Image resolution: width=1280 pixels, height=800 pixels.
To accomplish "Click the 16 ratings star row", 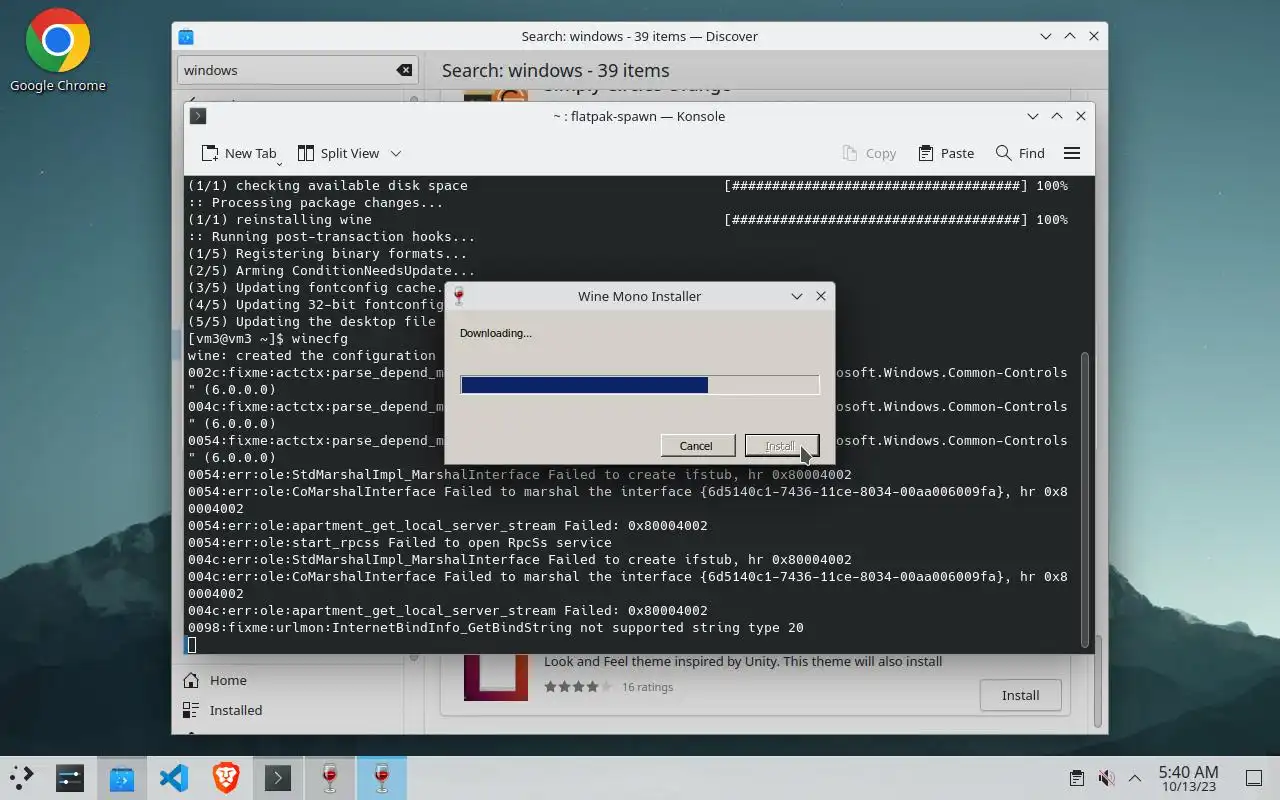I will 577,687.
